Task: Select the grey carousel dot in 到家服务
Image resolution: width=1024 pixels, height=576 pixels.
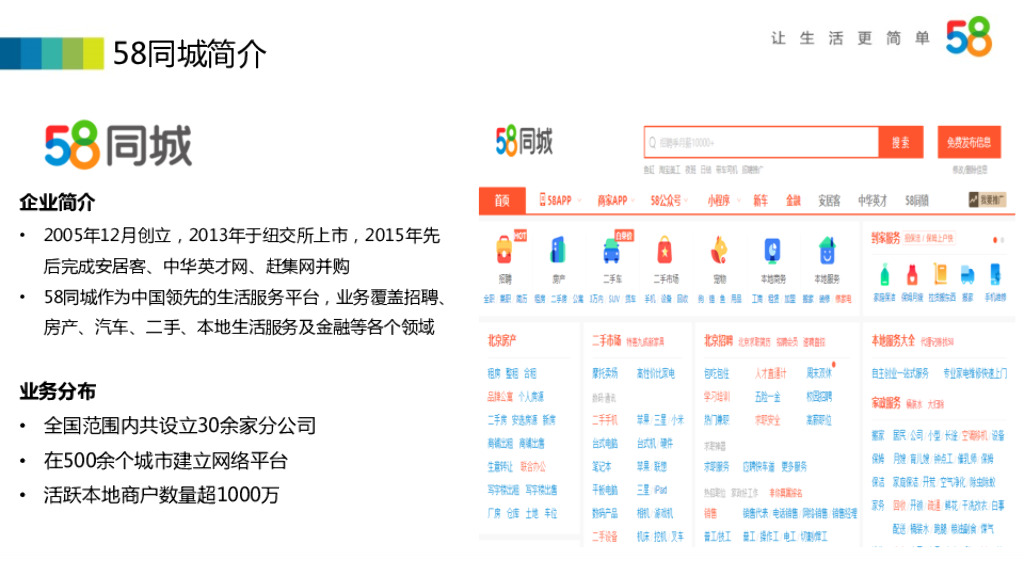Action: 1002,240
